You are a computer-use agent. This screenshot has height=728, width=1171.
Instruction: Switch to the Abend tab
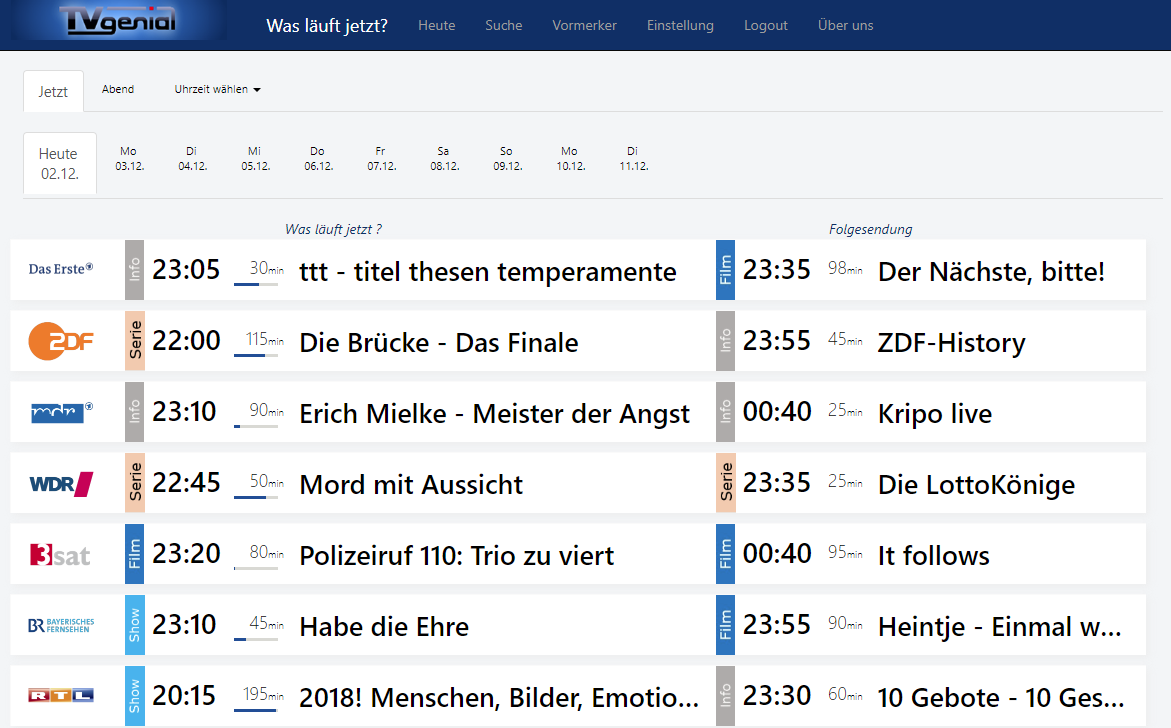(x=117, y=88)
